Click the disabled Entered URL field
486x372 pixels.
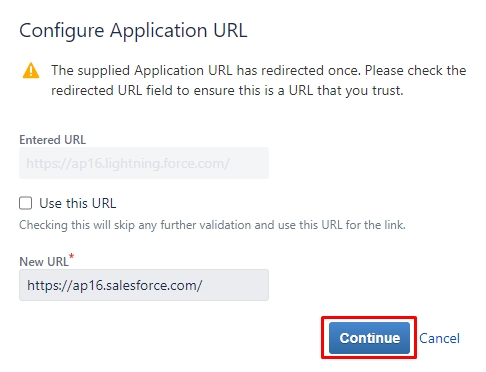(144, 163)
